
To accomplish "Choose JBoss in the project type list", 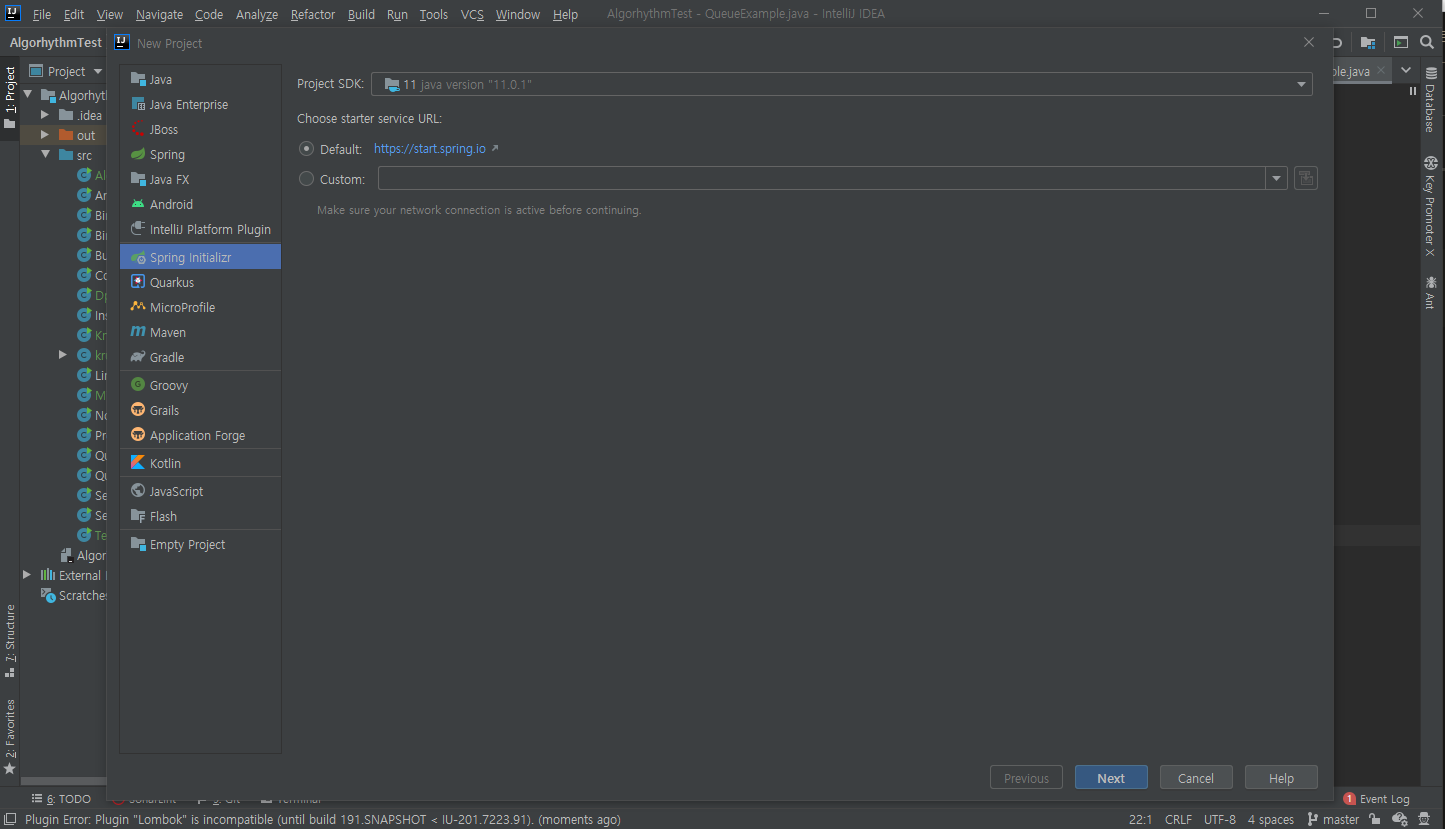I will pos(200,129).
